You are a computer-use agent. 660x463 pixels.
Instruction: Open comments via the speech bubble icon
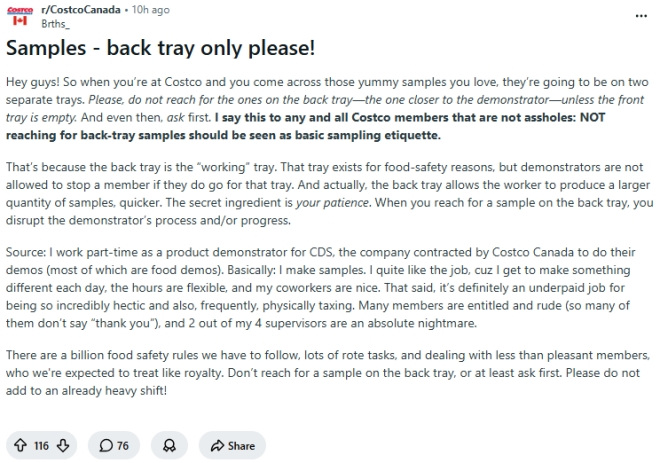[x=106, y=445]
